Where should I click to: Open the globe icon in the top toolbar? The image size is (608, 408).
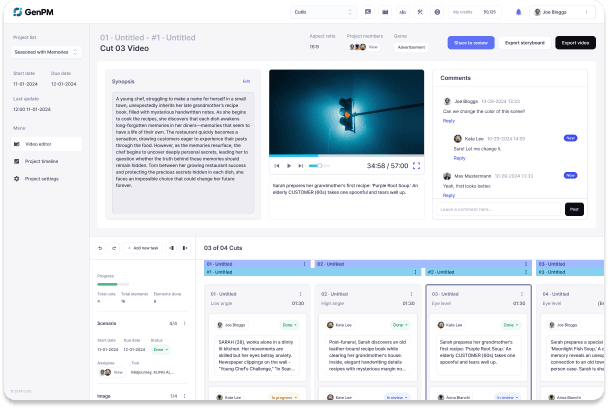coord(437,12)
